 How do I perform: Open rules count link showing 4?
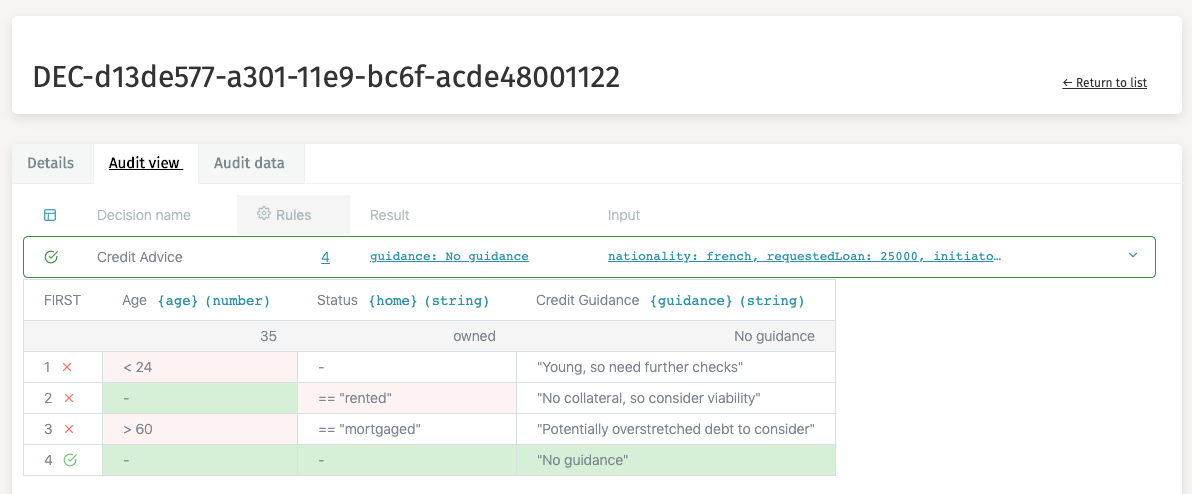[325, 257]
